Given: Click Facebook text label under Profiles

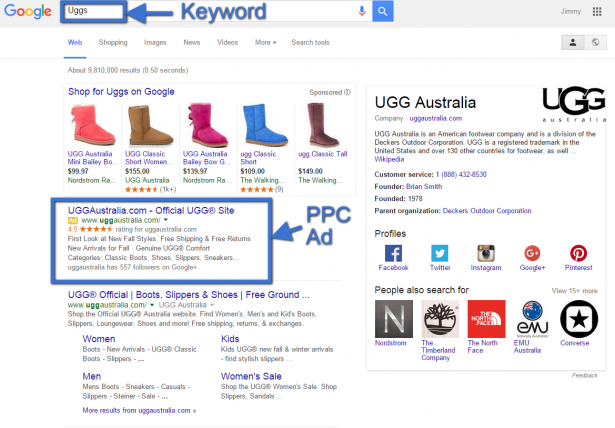Looking at the screenshot, I should click(393, 268).
